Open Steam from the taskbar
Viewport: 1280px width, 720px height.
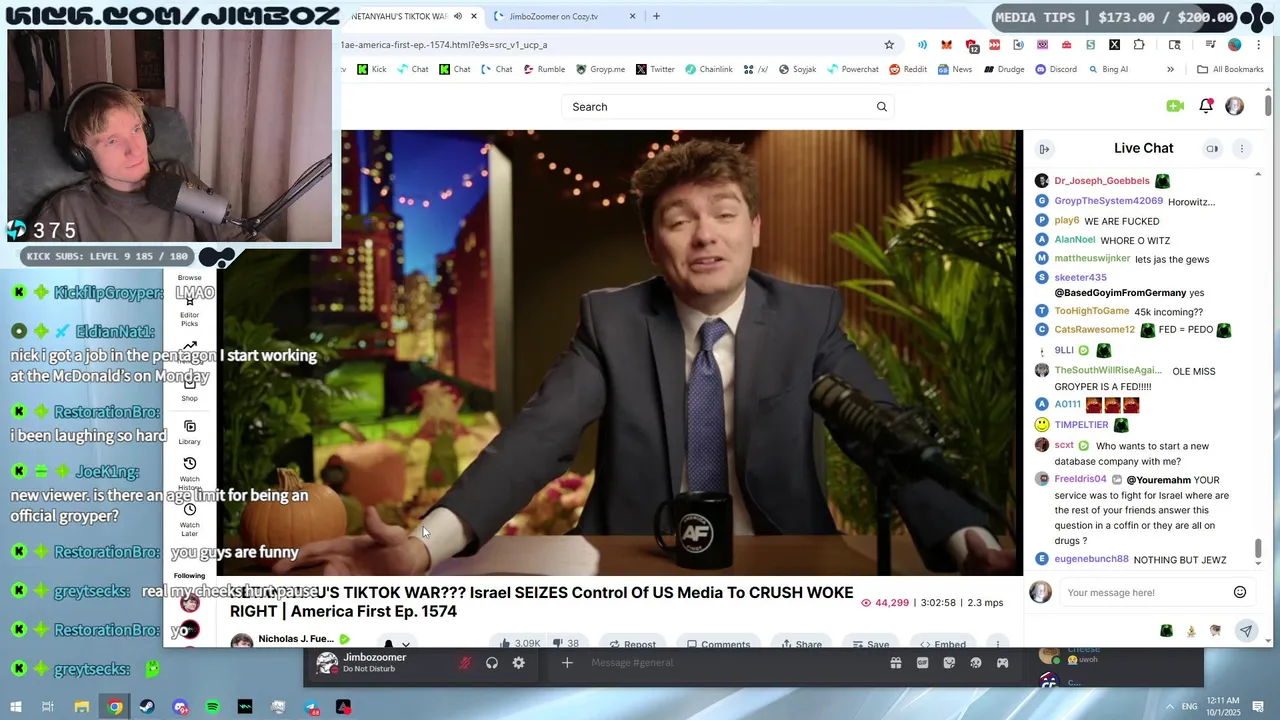(147, 707)
